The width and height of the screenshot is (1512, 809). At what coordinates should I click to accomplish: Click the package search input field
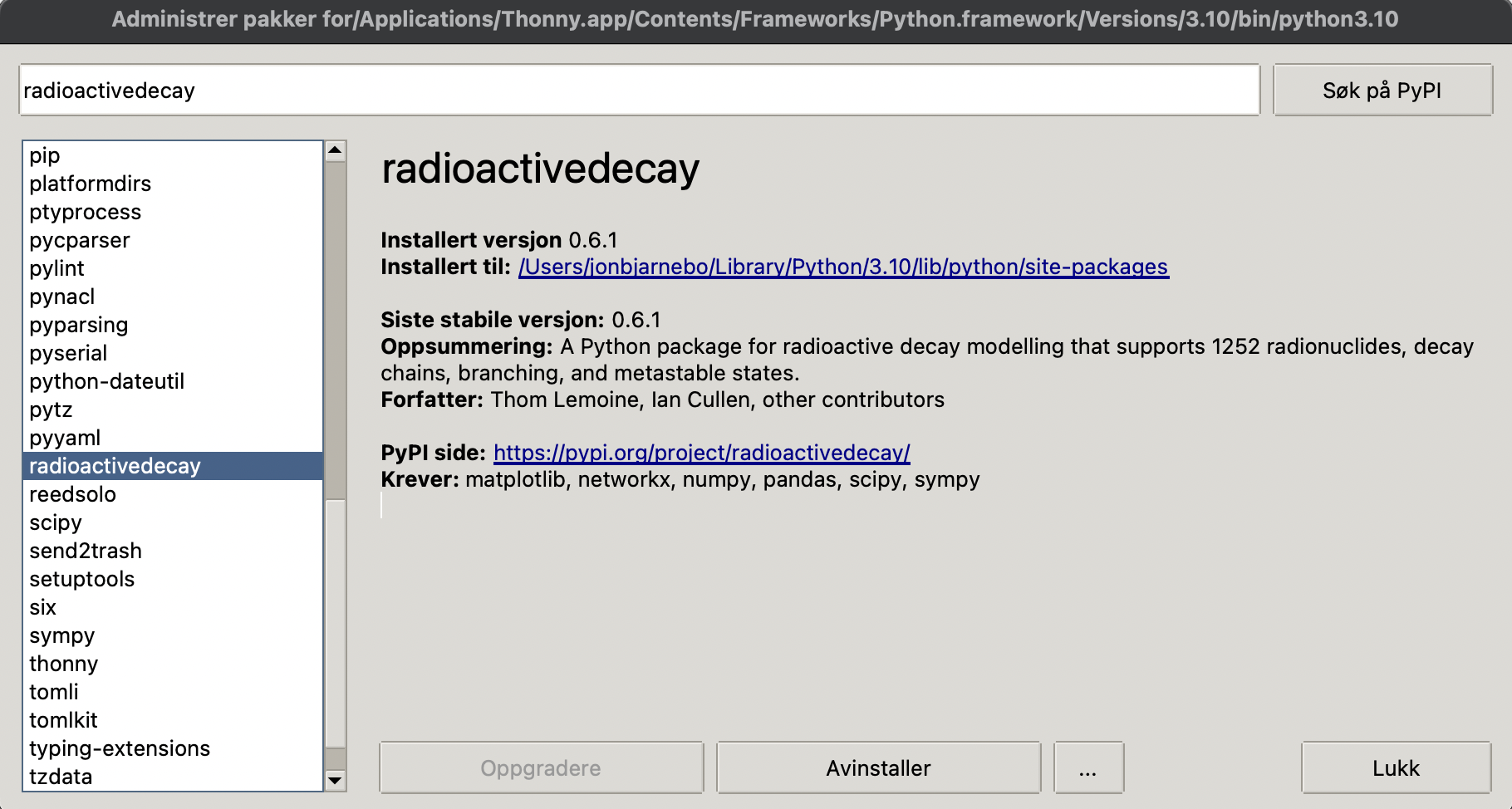638,91
